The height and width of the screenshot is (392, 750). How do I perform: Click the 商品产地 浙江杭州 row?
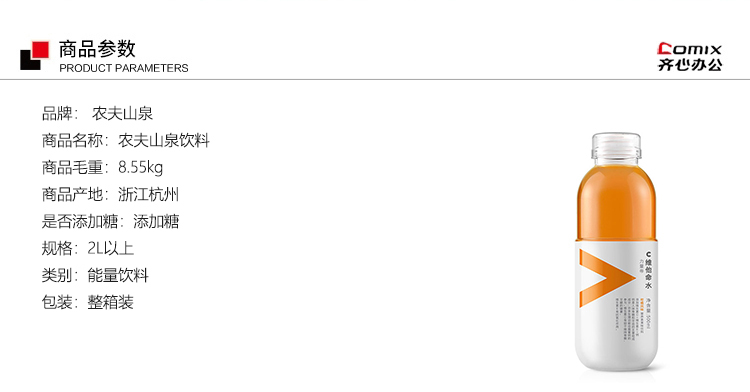(x=110, y=195)
